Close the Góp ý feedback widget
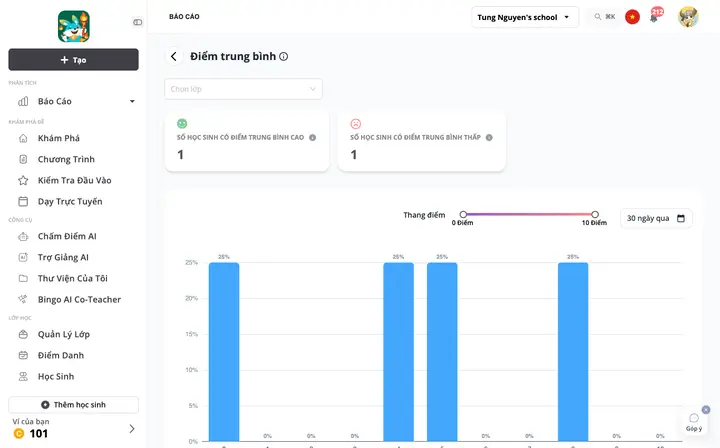The height and width of the screenshot is (448, 720). click(706, 410)
